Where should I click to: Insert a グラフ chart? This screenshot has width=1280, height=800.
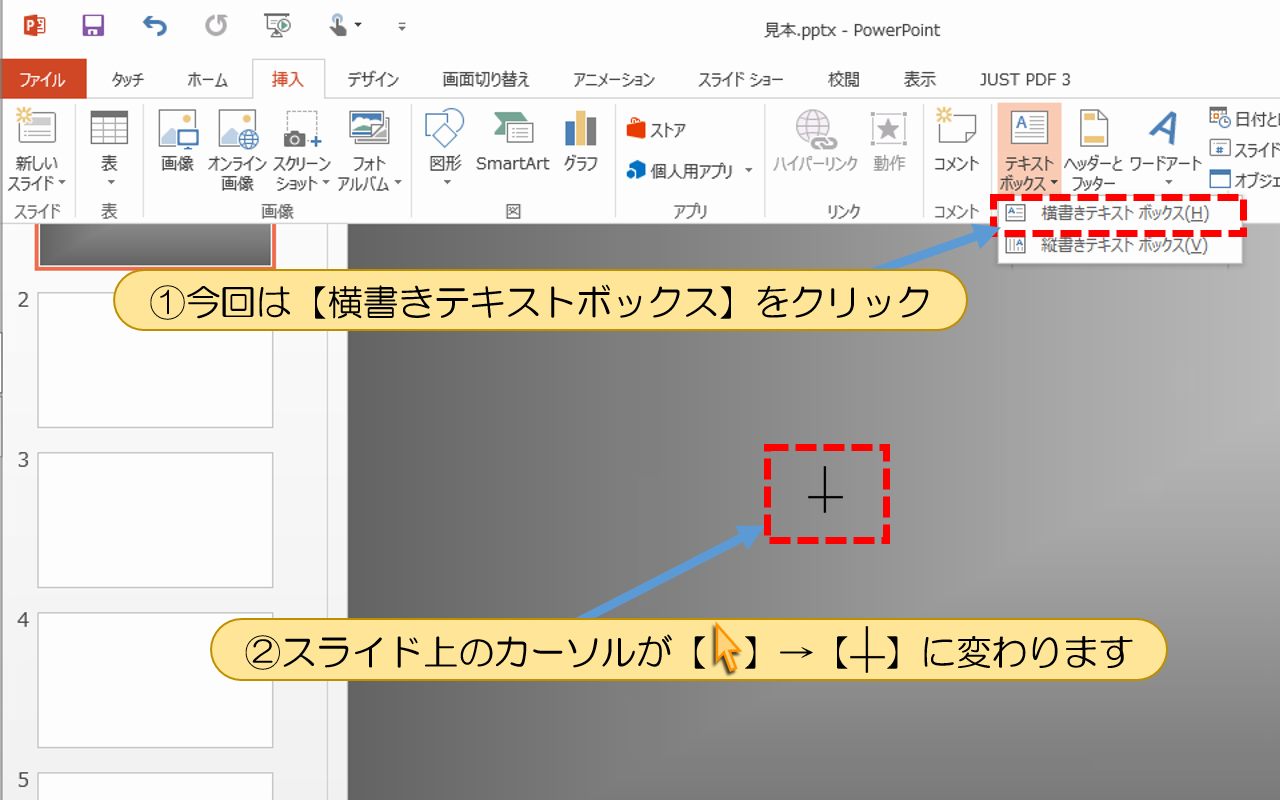(581, 141)
